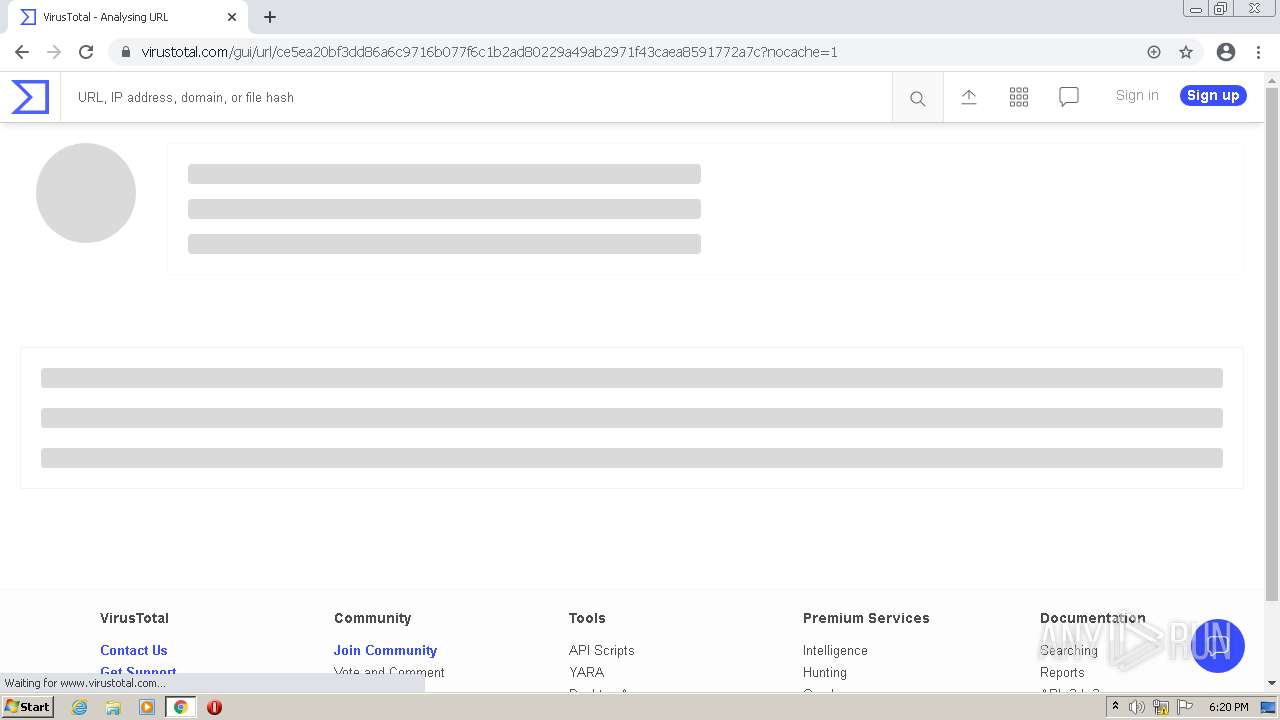Click the install/add circle-plus icon in address bar
The image size is (1280, 720).
pos(1154,52)
